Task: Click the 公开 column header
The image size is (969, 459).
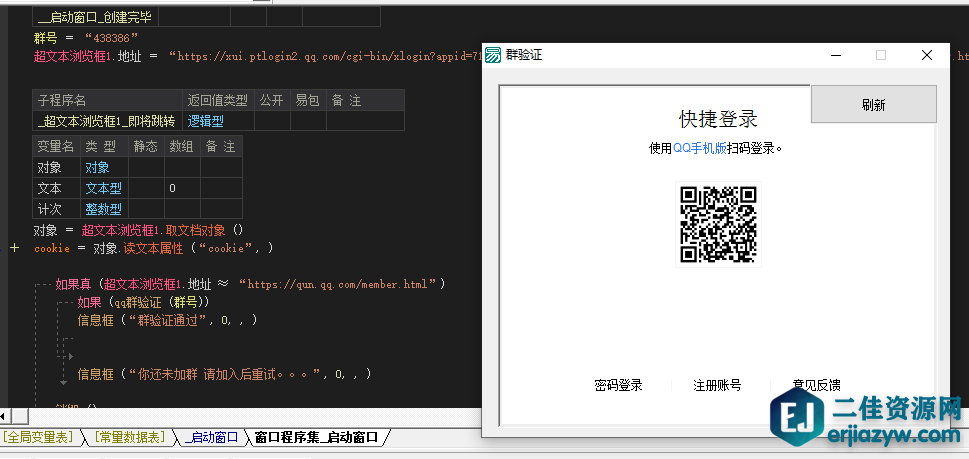Action: coord(273,100)
